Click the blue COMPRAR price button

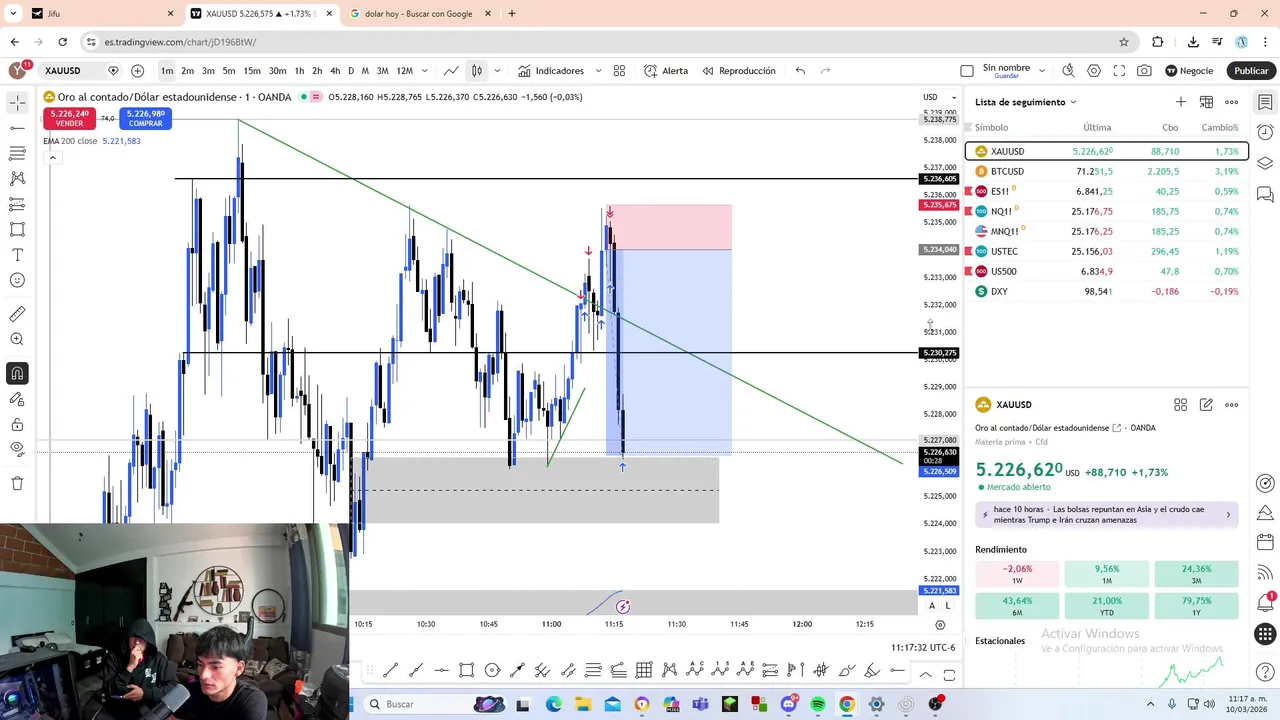point(145,118)
